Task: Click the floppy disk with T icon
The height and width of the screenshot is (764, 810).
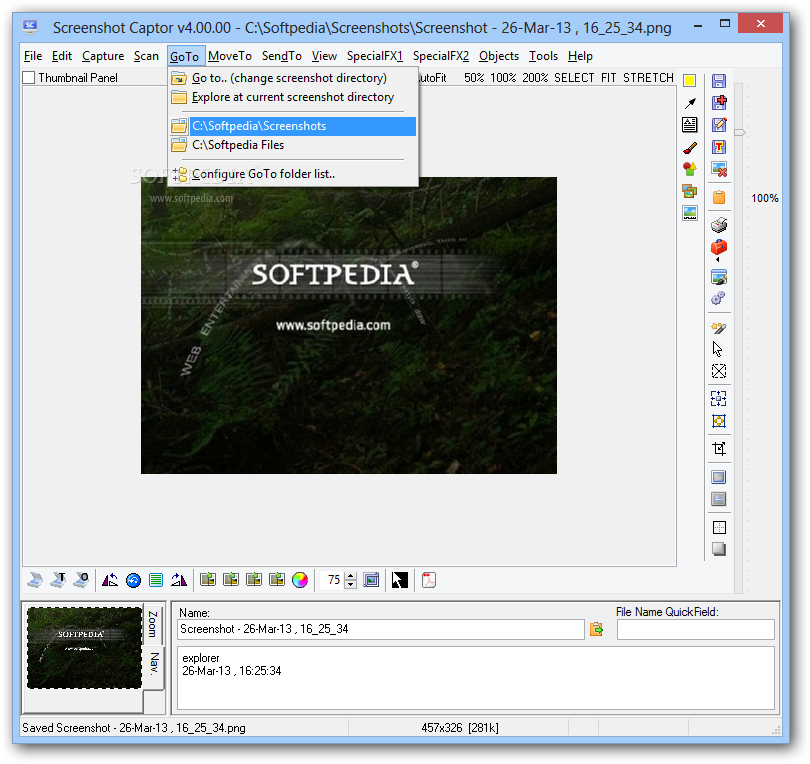Action: pyautogui.click(x=719, y=147)
